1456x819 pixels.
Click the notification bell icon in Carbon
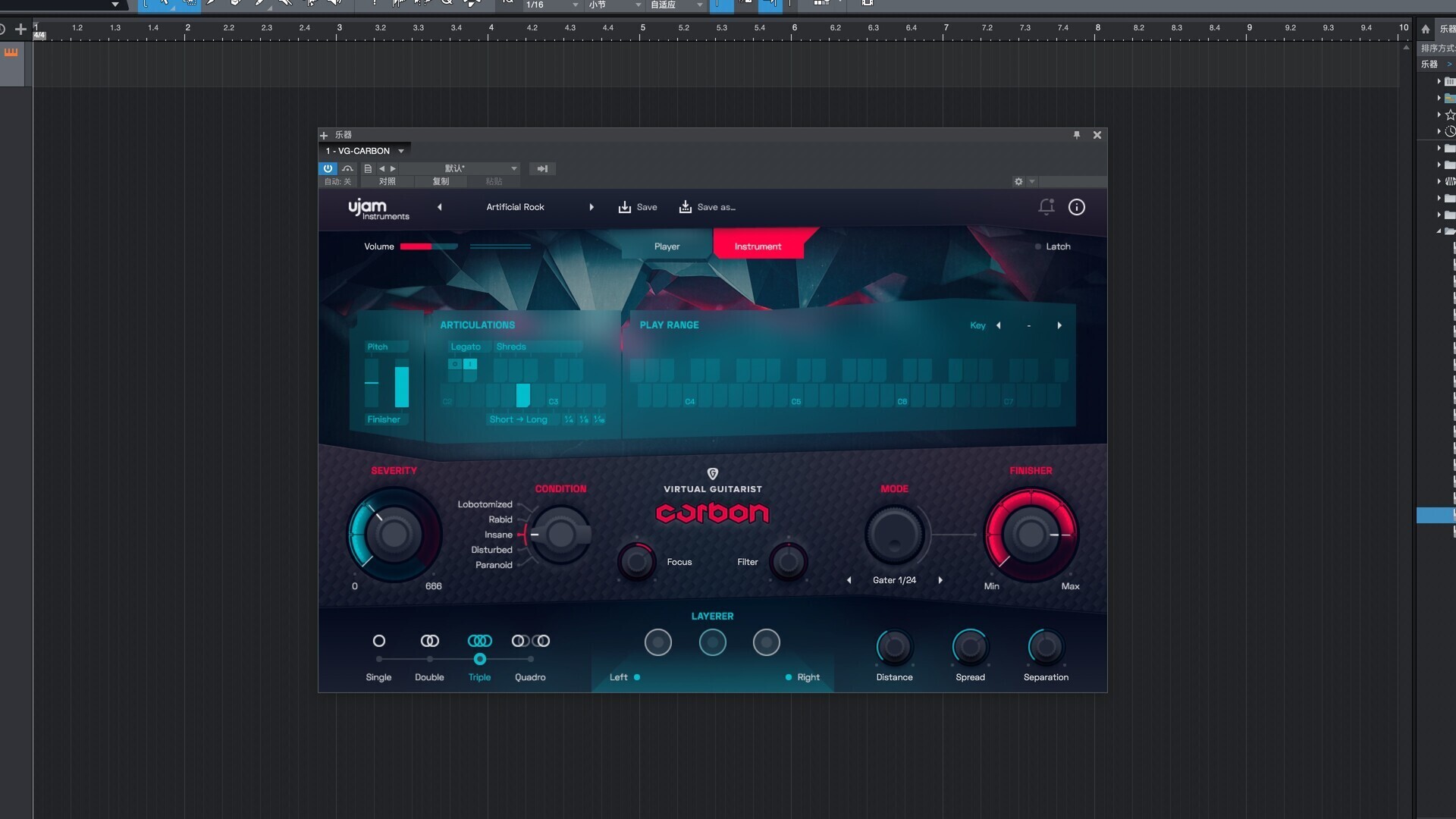1046,206
